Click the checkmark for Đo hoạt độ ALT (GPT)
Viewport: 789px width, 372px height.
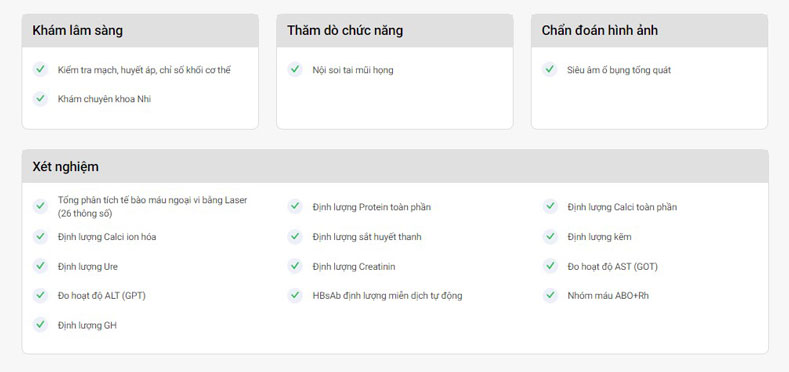(40, 295)
